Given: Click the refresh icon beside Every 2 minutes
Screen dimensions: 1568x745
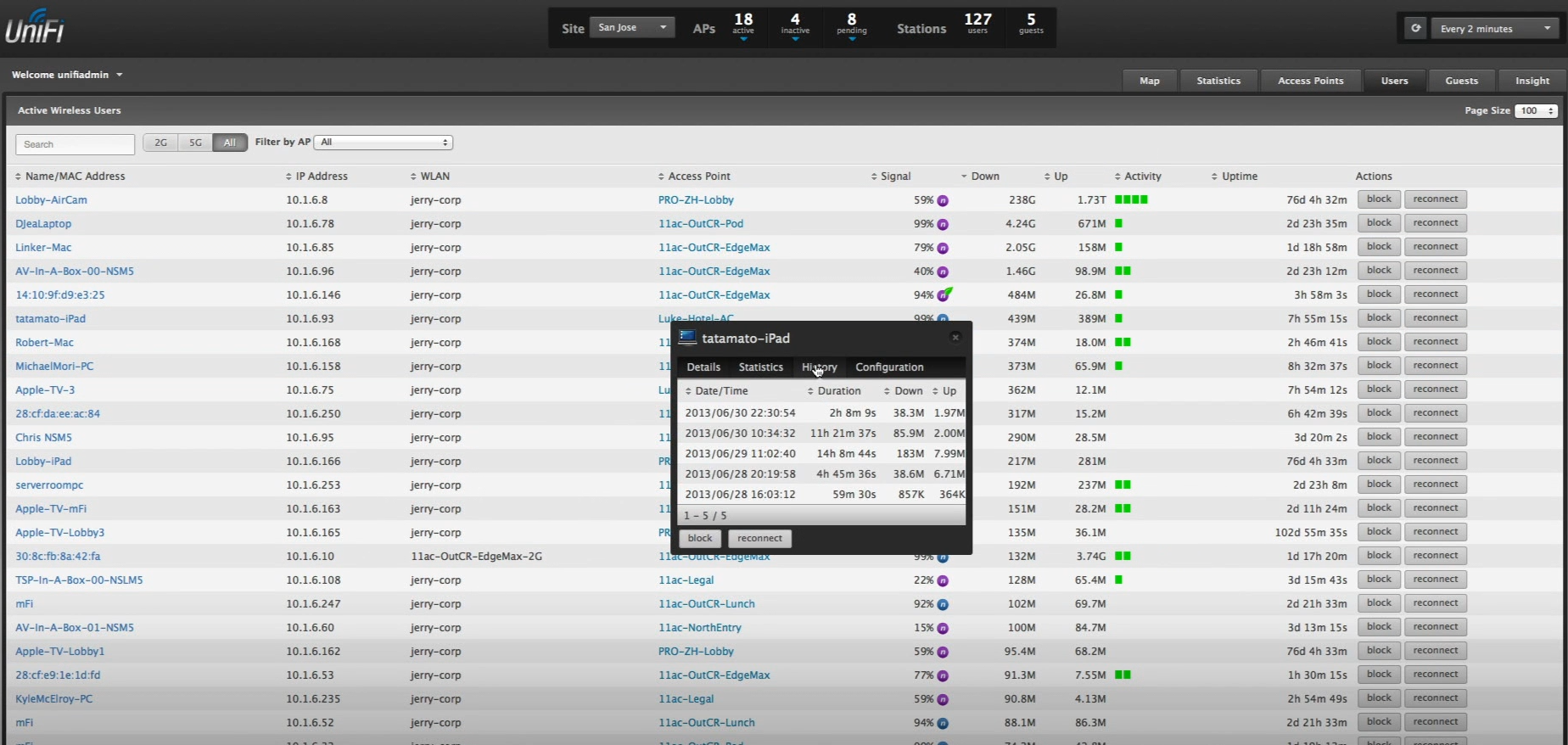Looking at the screenshot, I should pos(1415,28).
